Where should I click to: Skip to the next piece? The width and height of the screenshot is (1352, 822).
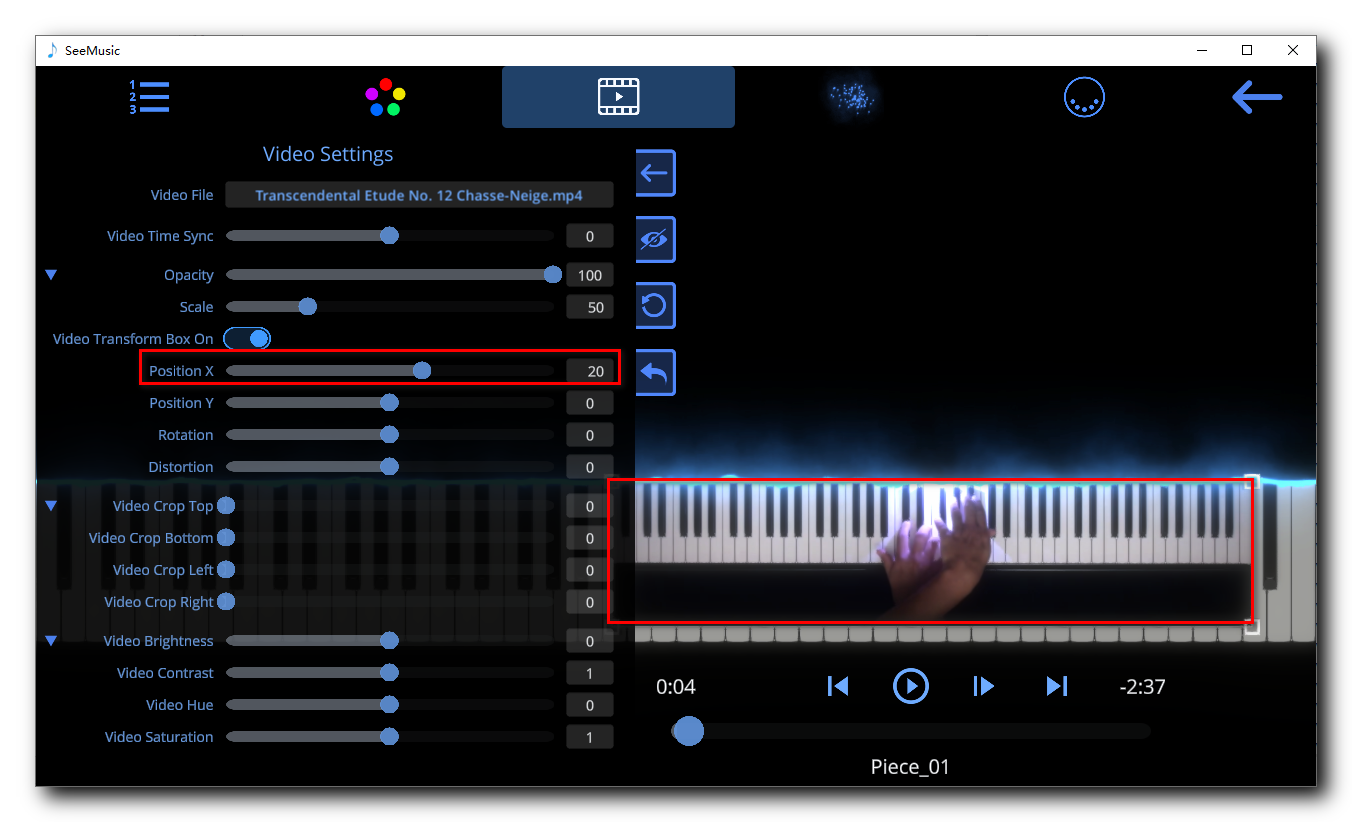point(1057,686)
